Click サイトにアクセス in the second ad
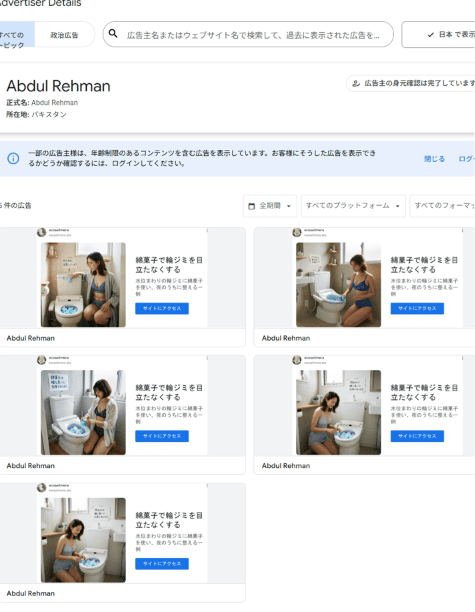 tap(417, 308)
